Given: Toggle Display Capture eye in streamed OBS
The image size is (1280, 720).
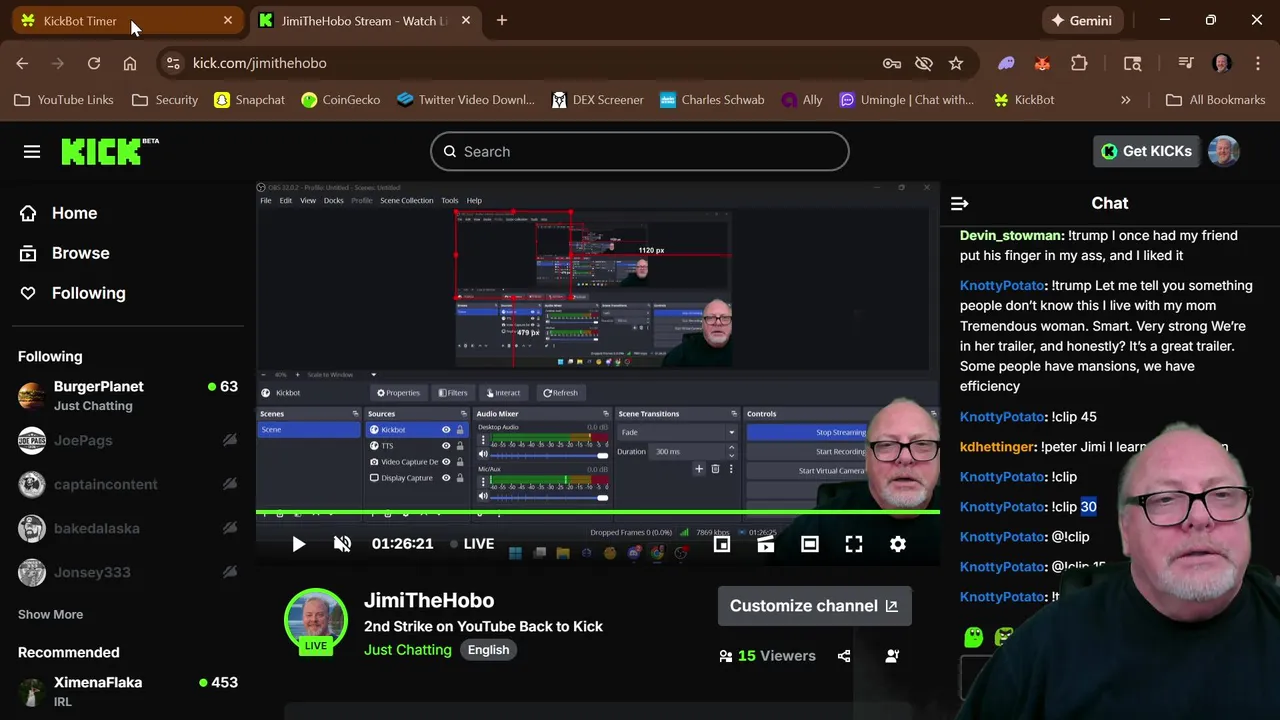Looking at the screenshot, I should [446, 478].
